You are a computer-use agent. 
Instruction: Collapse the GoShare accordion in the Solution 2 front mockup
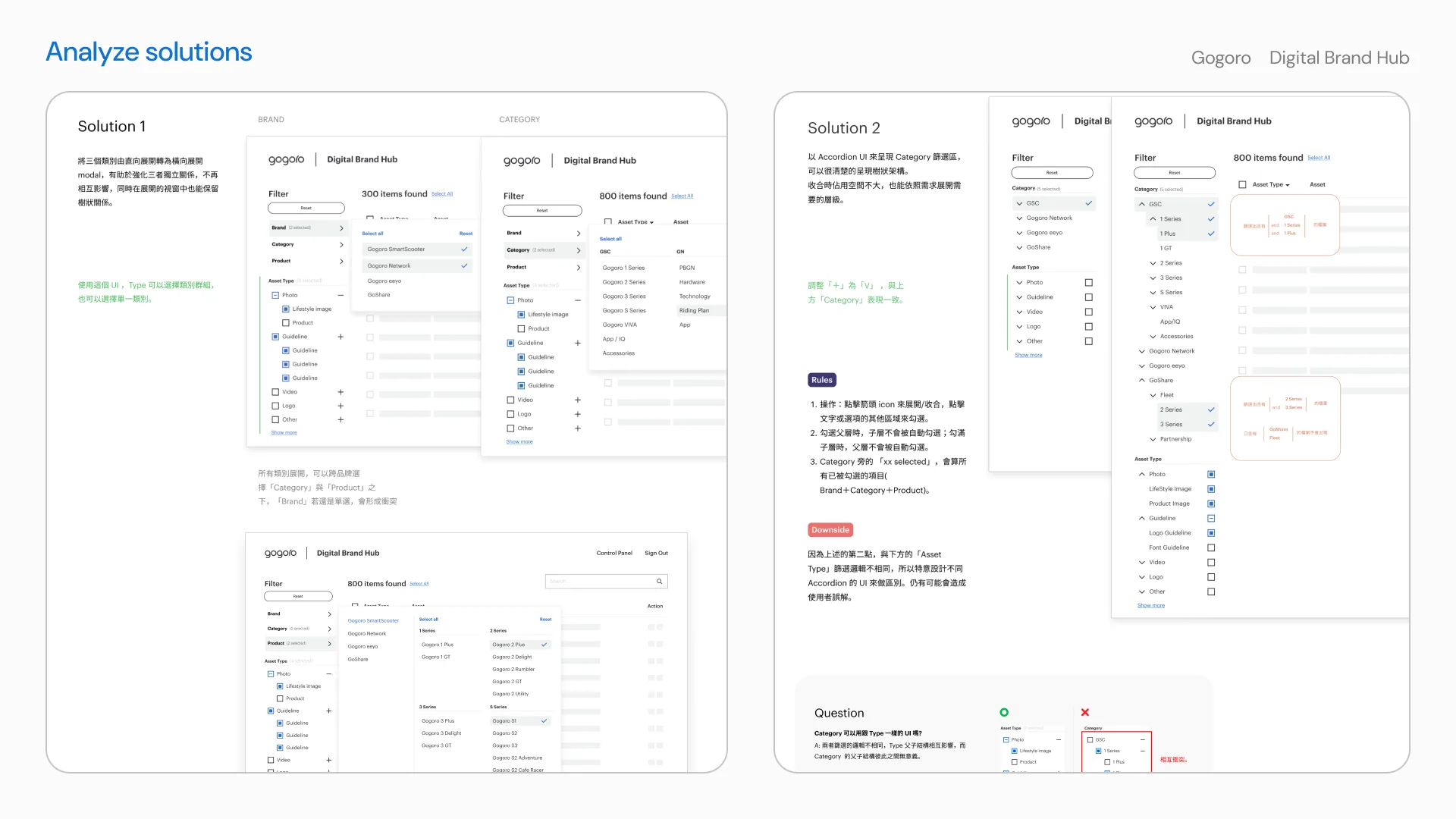(1142, 381)
